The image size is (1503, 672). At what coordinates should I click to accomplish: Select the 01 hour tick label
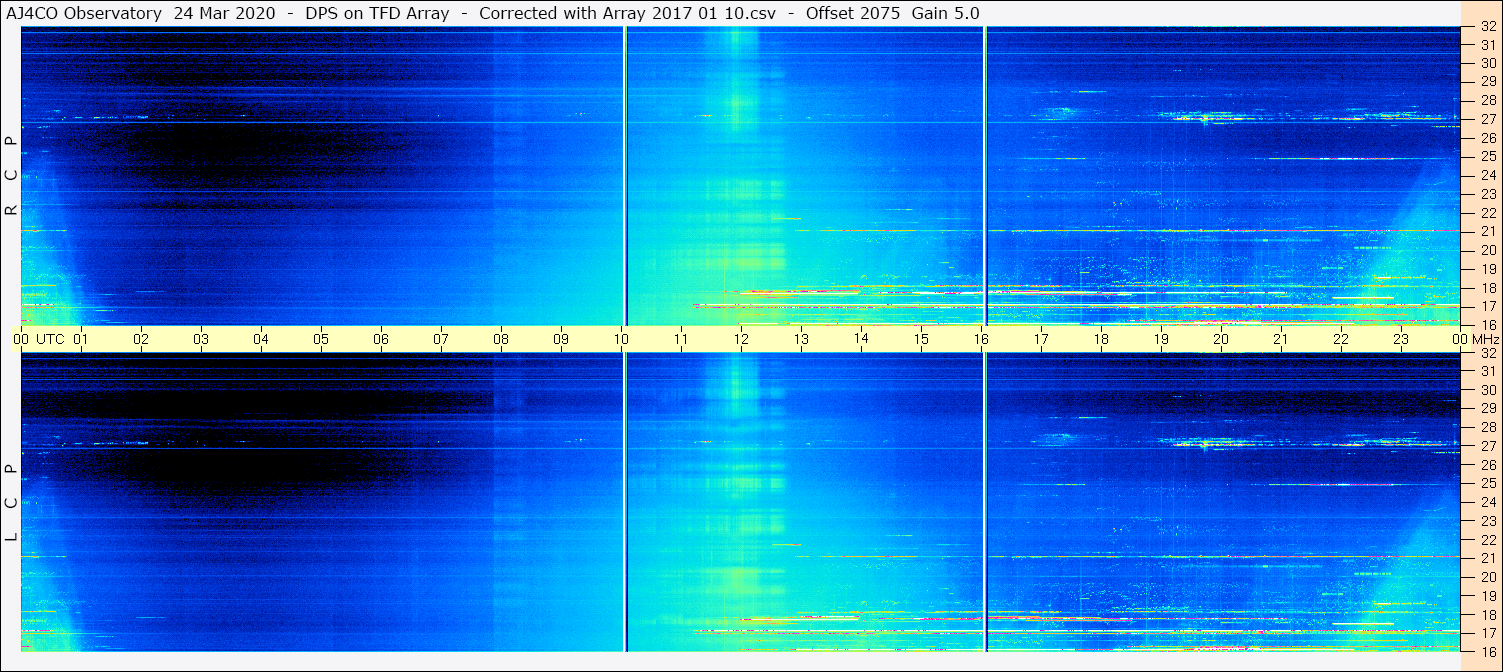click(x=81, y=339)
